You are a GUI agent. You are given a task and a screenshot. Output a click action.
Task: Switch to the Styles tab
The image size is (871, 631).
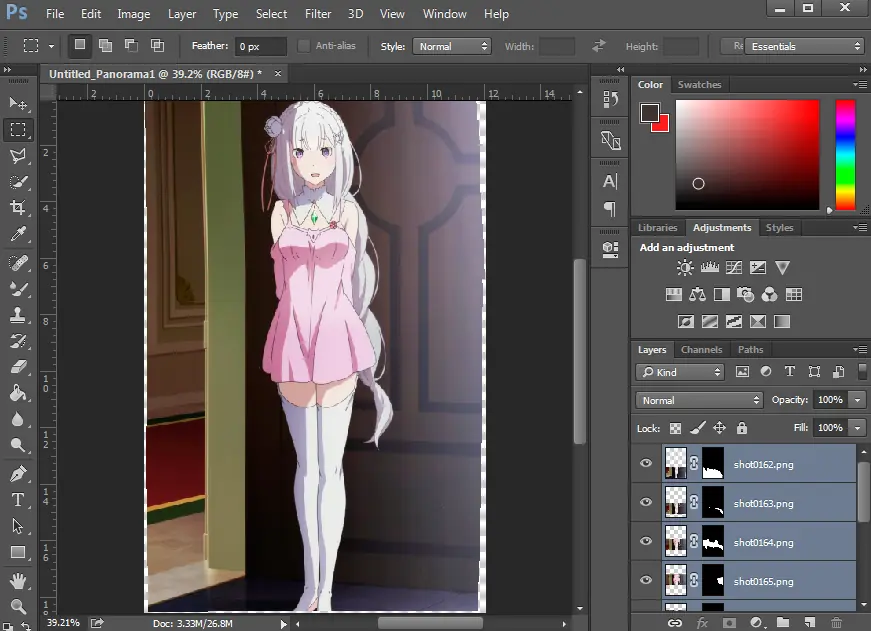tap(779, 227)
